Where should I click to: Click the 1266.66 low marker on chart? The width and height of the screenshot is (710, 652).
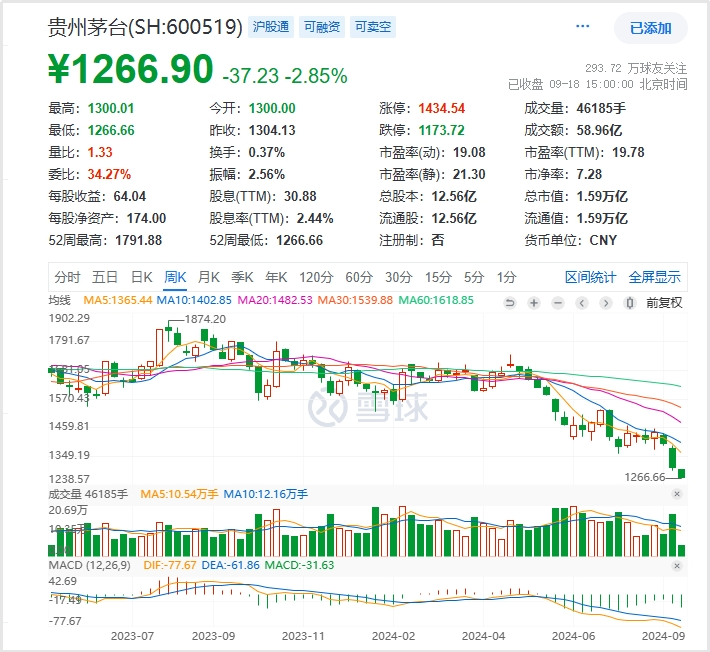(x=645, y=477)
